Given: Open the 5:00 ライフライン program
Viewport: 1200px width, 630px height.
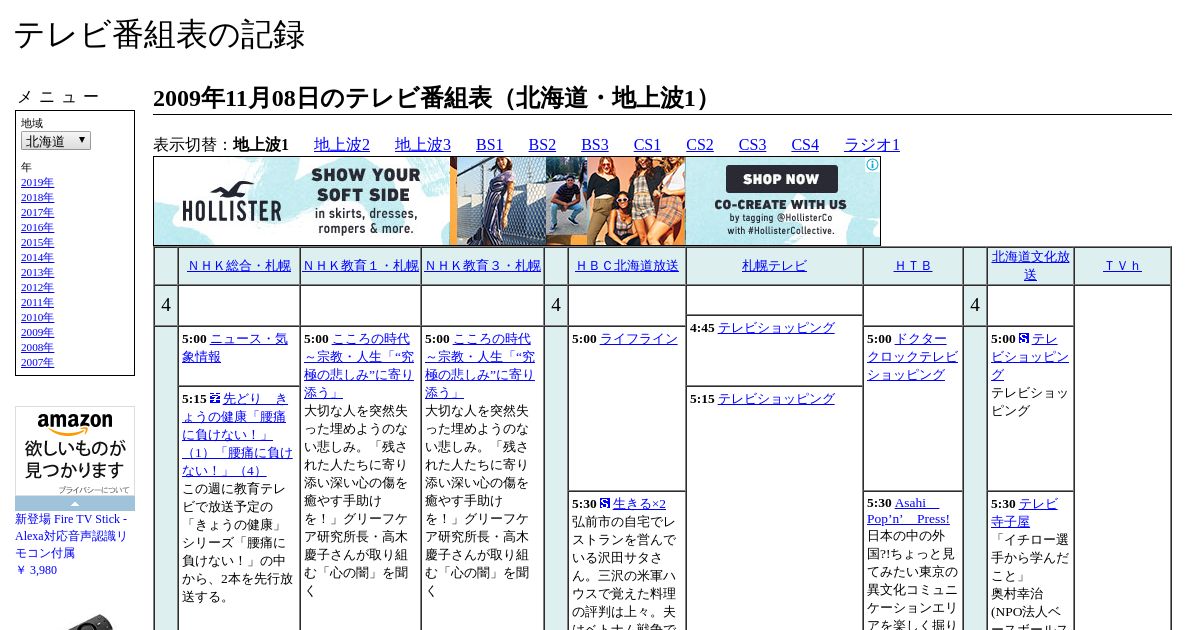Looking at the screenshot, I should tap(639, 338).
